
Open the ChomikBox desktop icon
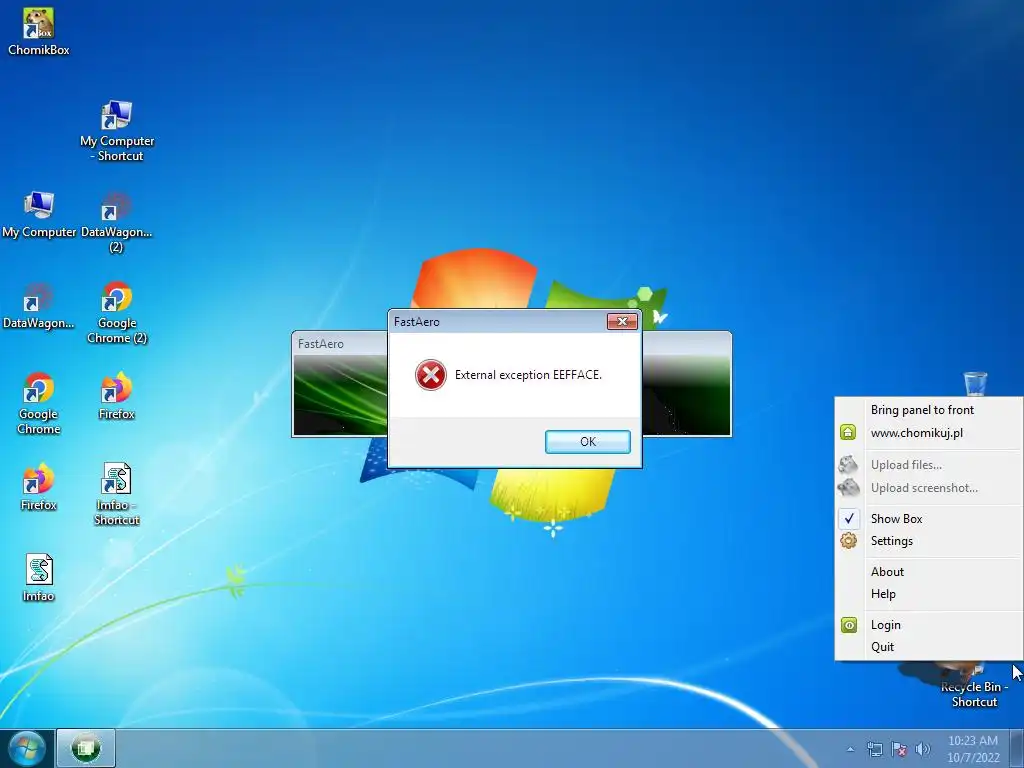tap(39, 31)
